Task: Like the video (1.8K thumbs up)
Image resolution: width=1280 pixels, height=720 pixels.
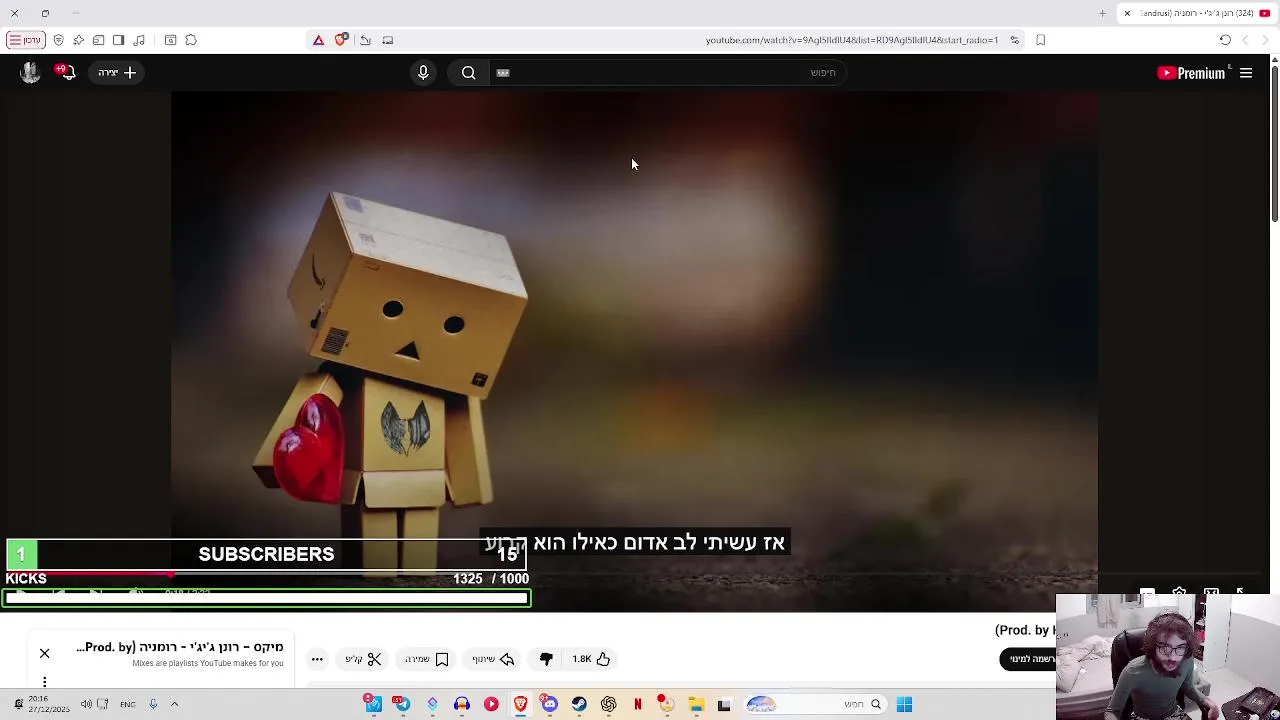Action: (x=591, y=659)
